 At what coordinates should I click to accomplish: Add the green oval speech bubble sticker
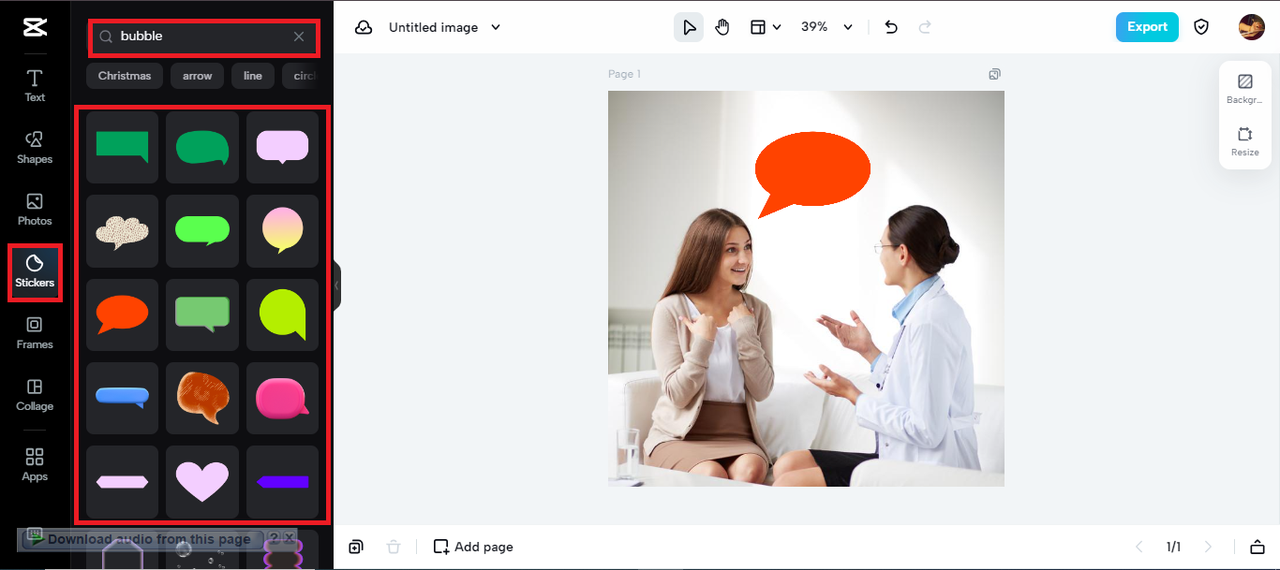tap(202, 147)
